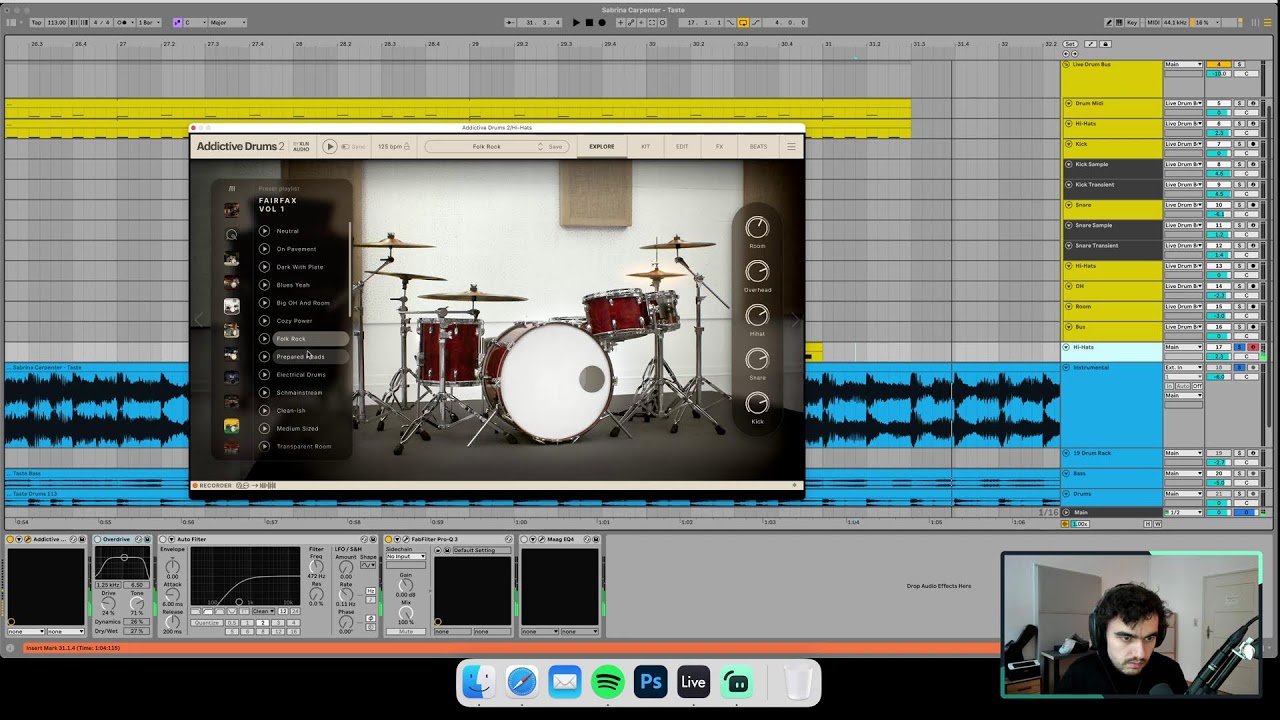The image size is (1280, 720).
Task: Click the kick drum in kit view
Action: pos(547,380)
